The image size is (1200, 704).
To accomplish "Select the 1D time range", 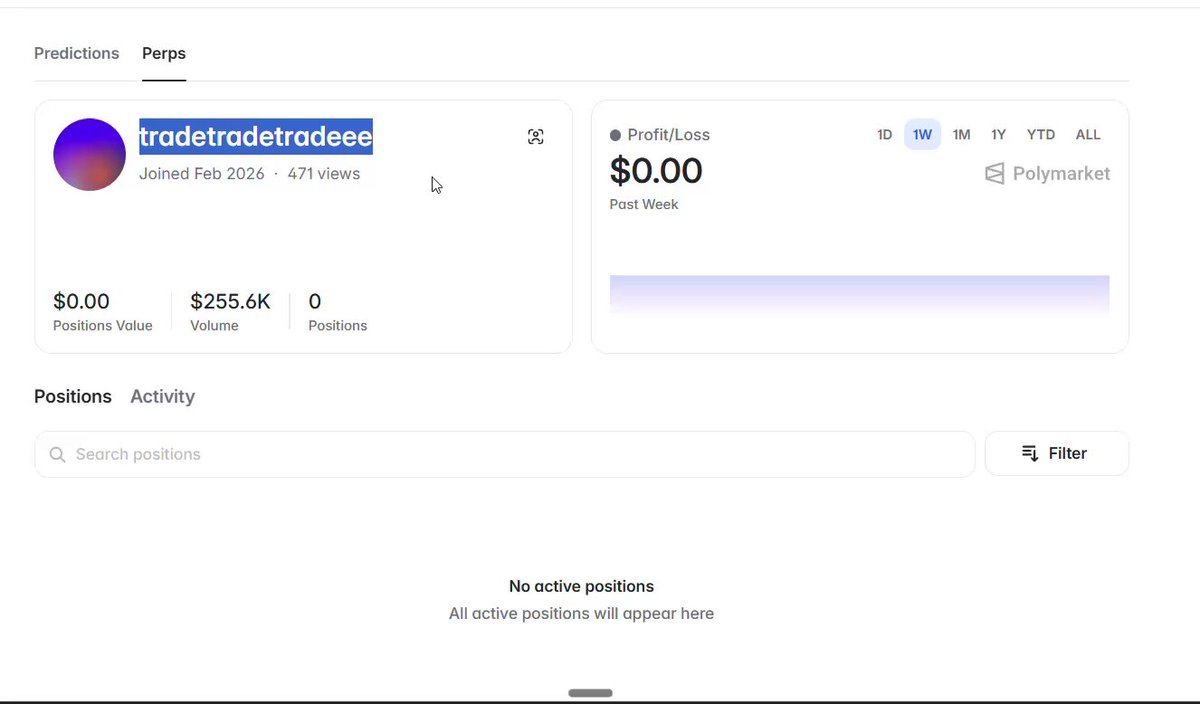I will (x=884, y=134).
